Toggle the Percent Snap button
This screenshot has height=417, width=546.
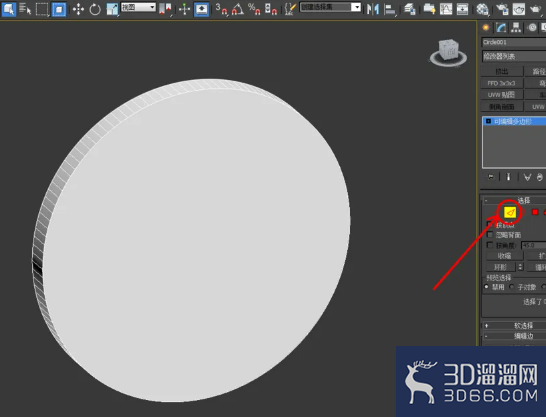pos(254,9)
